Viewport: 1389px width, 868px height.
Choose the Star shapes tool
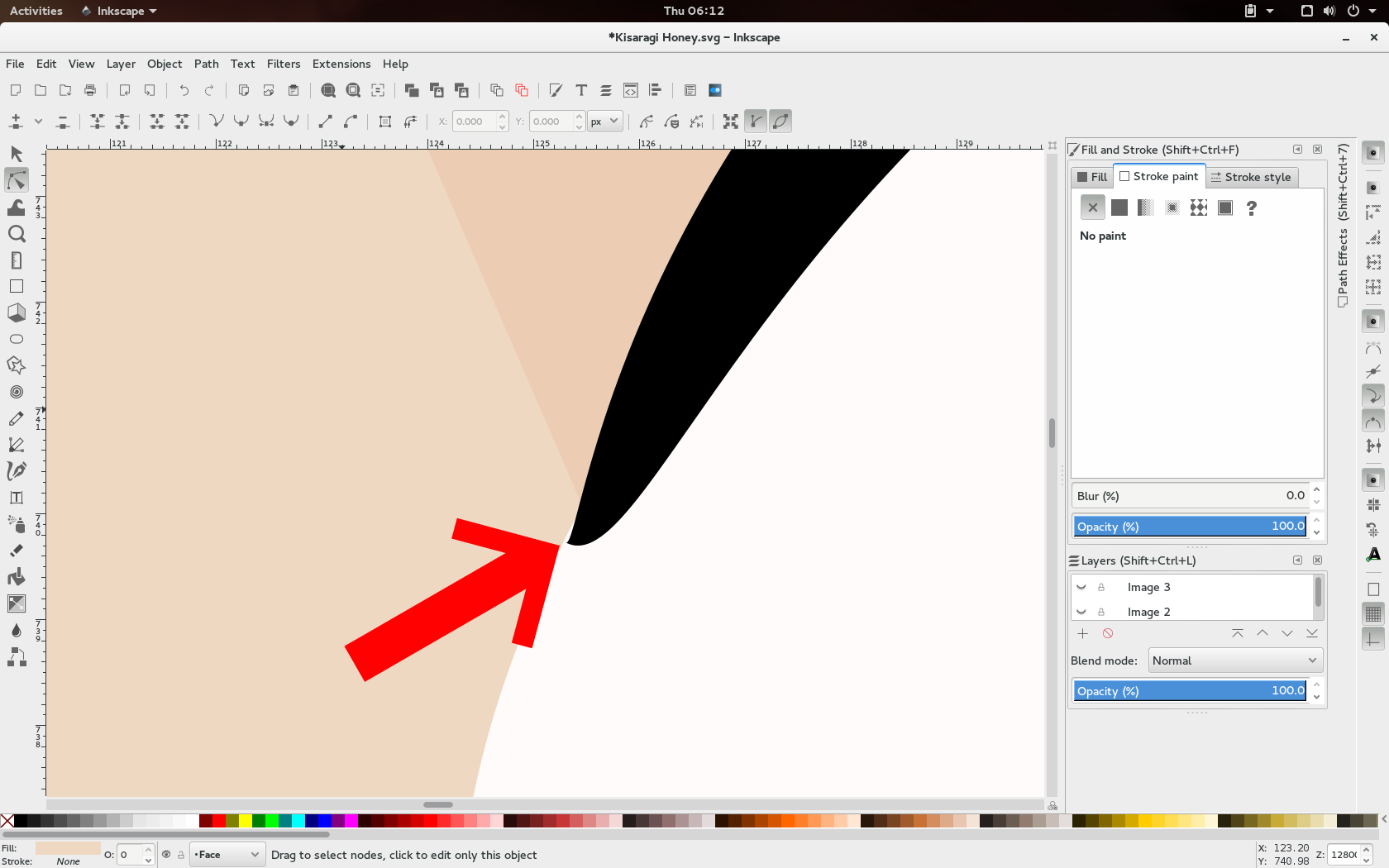[16, 365]
